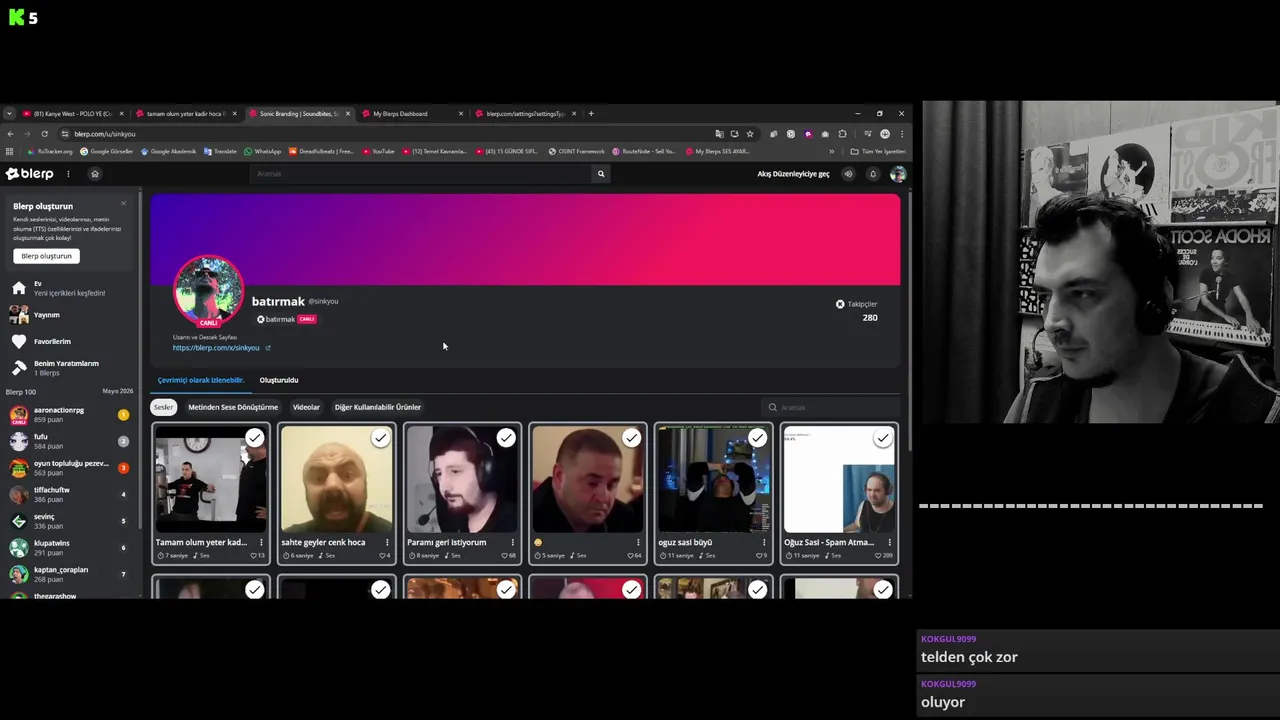Open the Blerp logo home link
The image size is (1280, 720).
pyautogui.click(x=29, y=174)
